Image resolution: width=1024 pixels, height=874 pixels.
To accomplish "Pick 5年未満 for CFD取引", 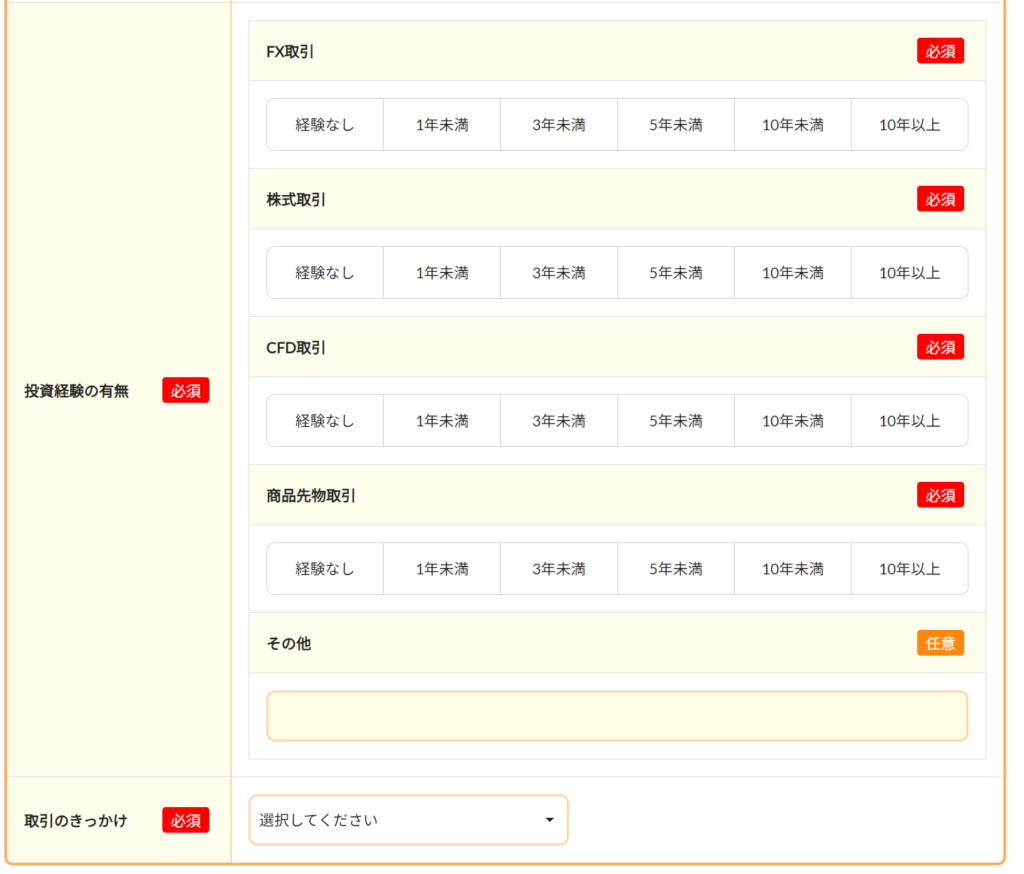I will coord(676,421).
